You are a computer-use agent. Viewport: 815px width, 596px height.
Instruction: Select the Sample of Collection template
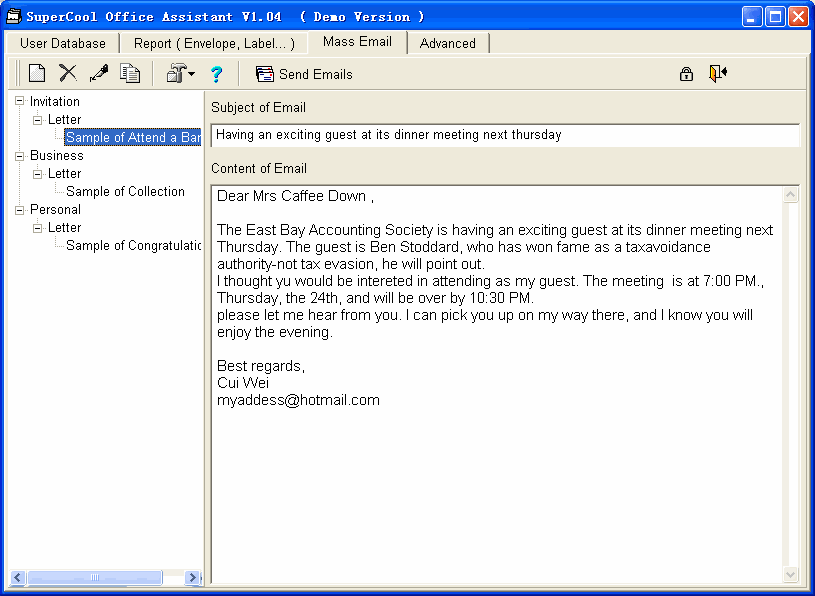point(125,191)
